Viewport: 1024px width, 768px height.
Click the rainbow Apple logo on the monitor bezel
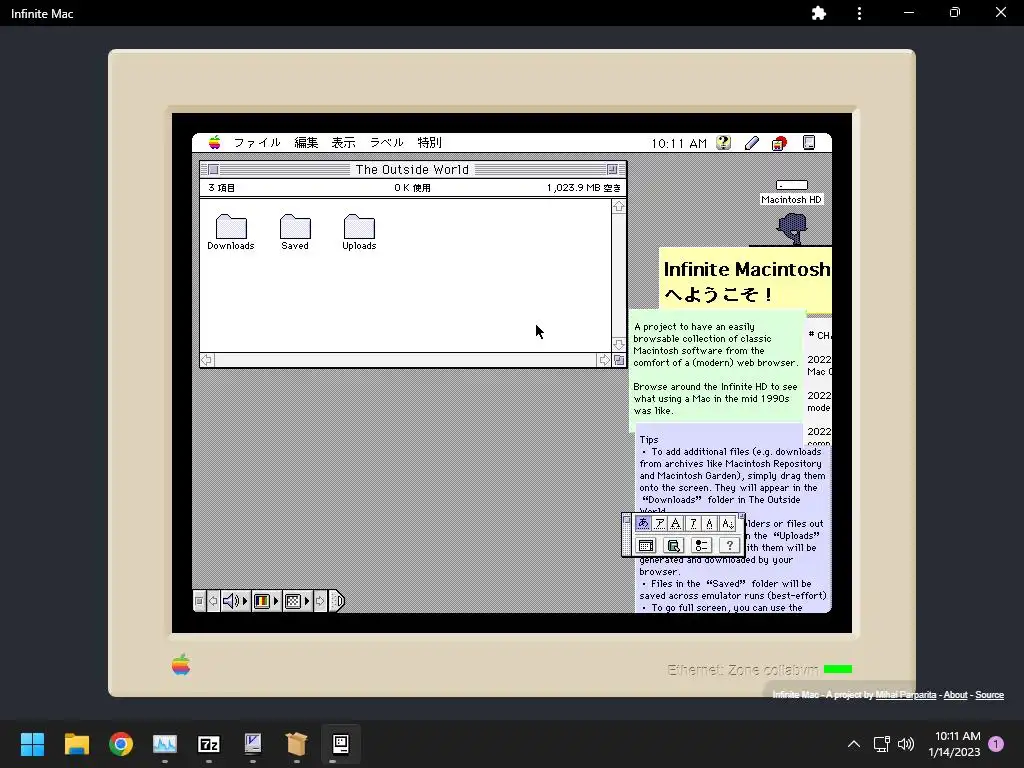pos(181,665)
